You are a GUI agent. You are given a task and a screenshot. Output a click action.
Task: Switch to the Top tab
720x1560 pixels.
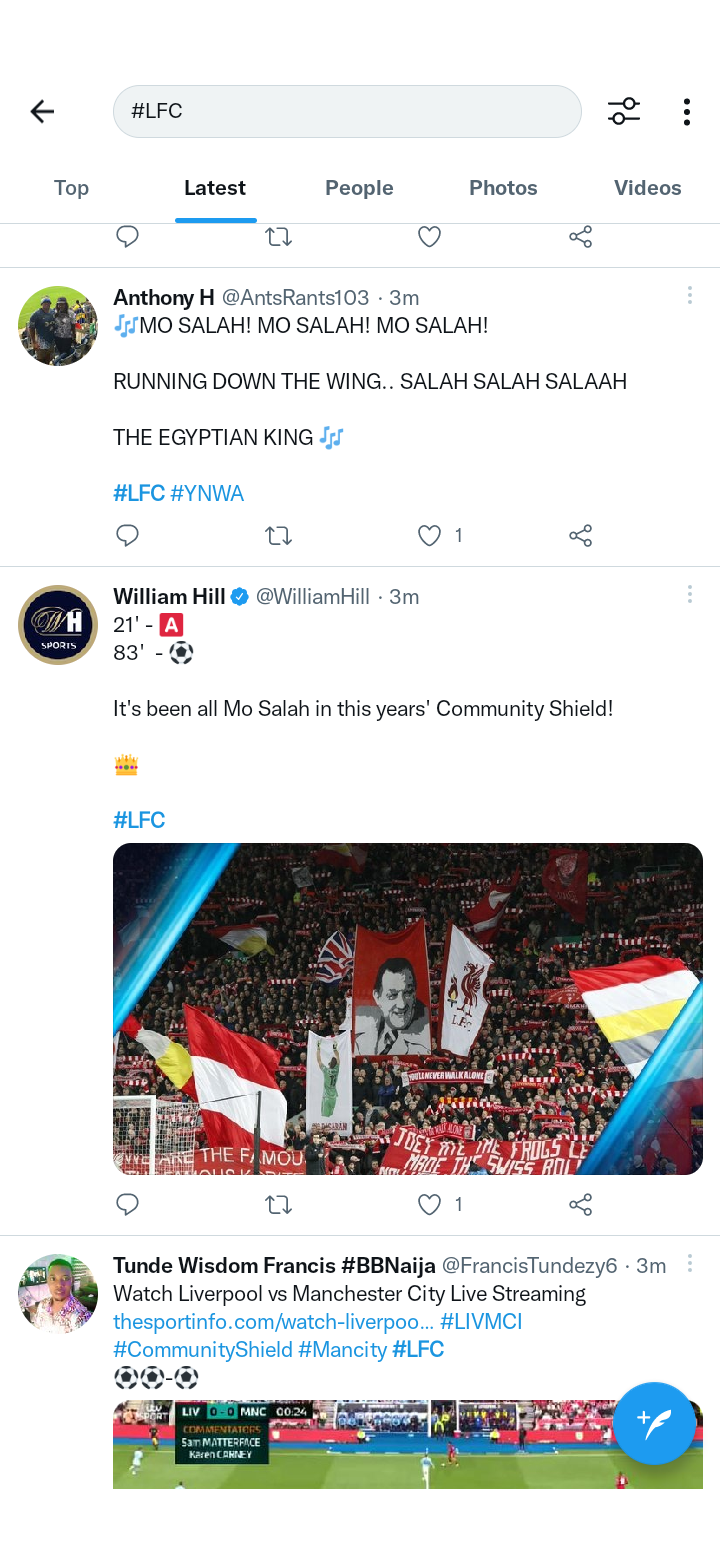pos(71,188)
